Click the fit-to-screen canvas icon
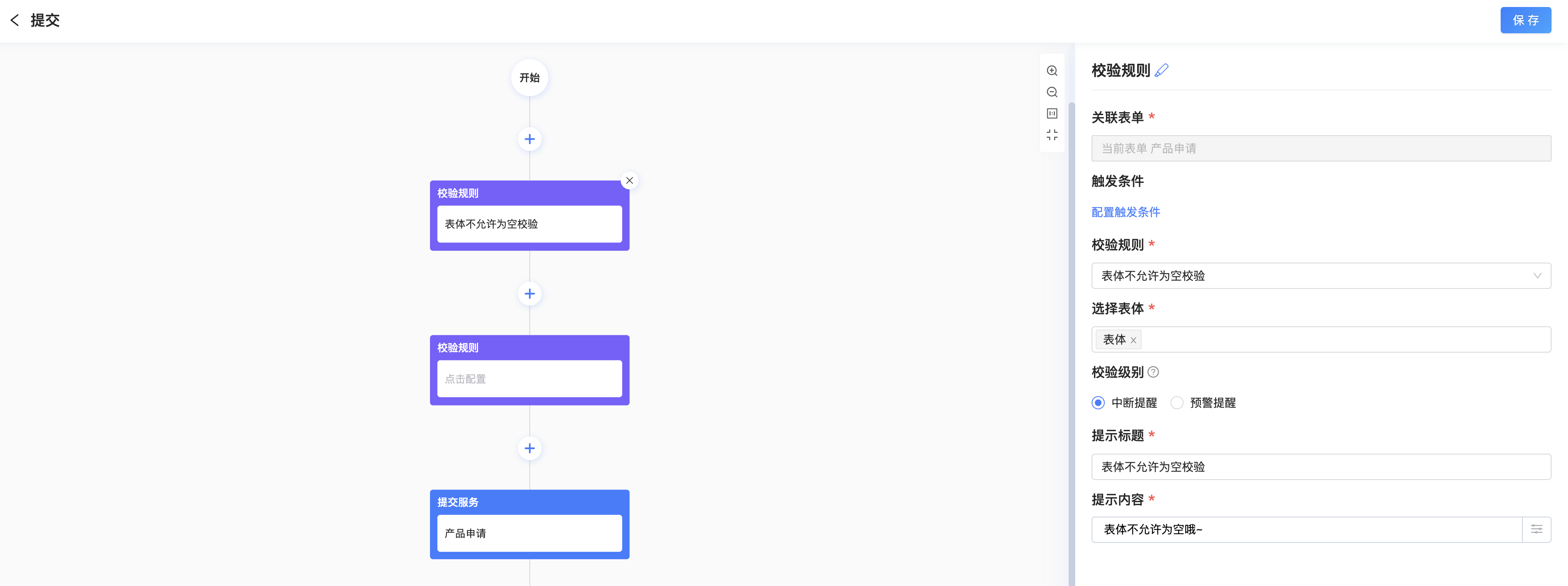 click(x=1052, y=135)
